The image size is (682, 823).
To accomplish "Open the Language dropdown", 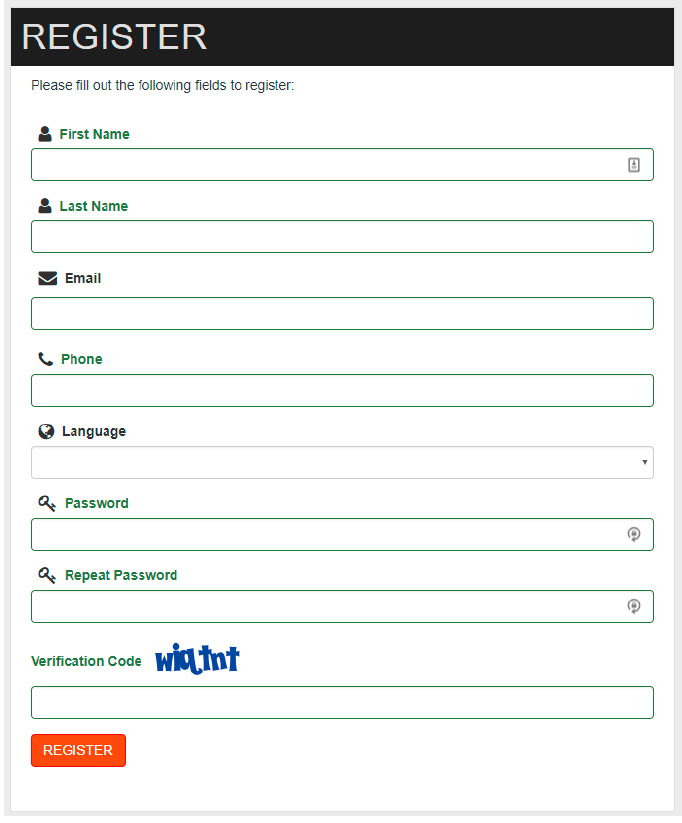I will pyautogui.click(x=342, y=462).
